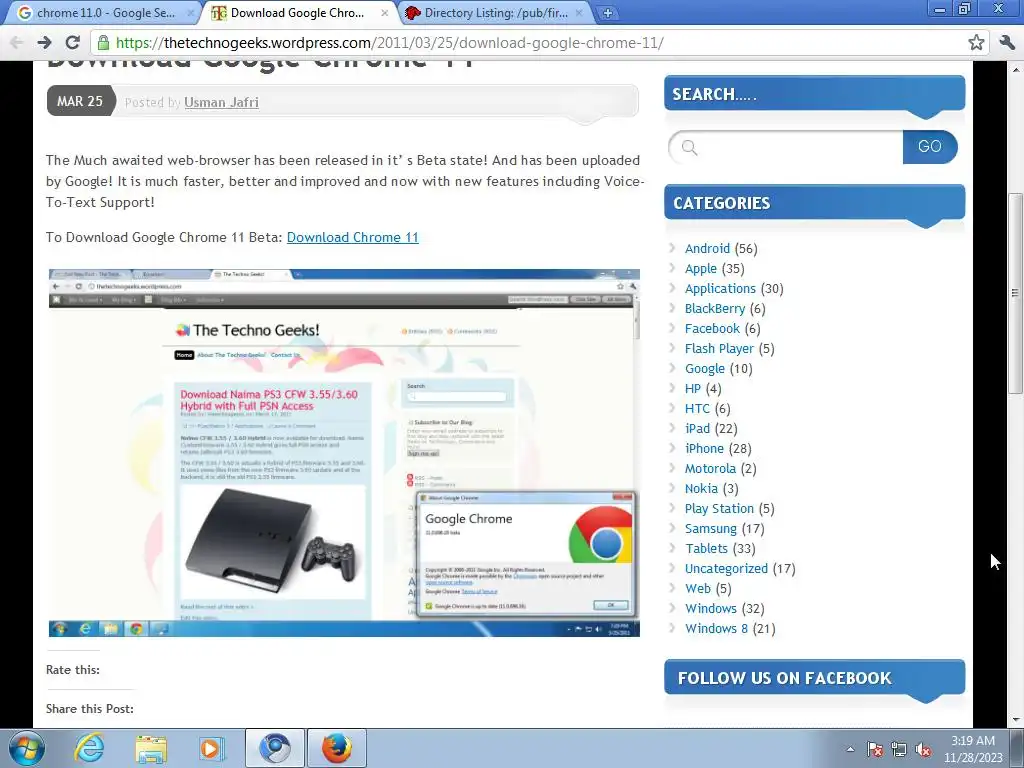The height and width of the screenshot is (768, 1024).
Task: Open the Chrome 11 screenshot image
Action: [344, 453]
